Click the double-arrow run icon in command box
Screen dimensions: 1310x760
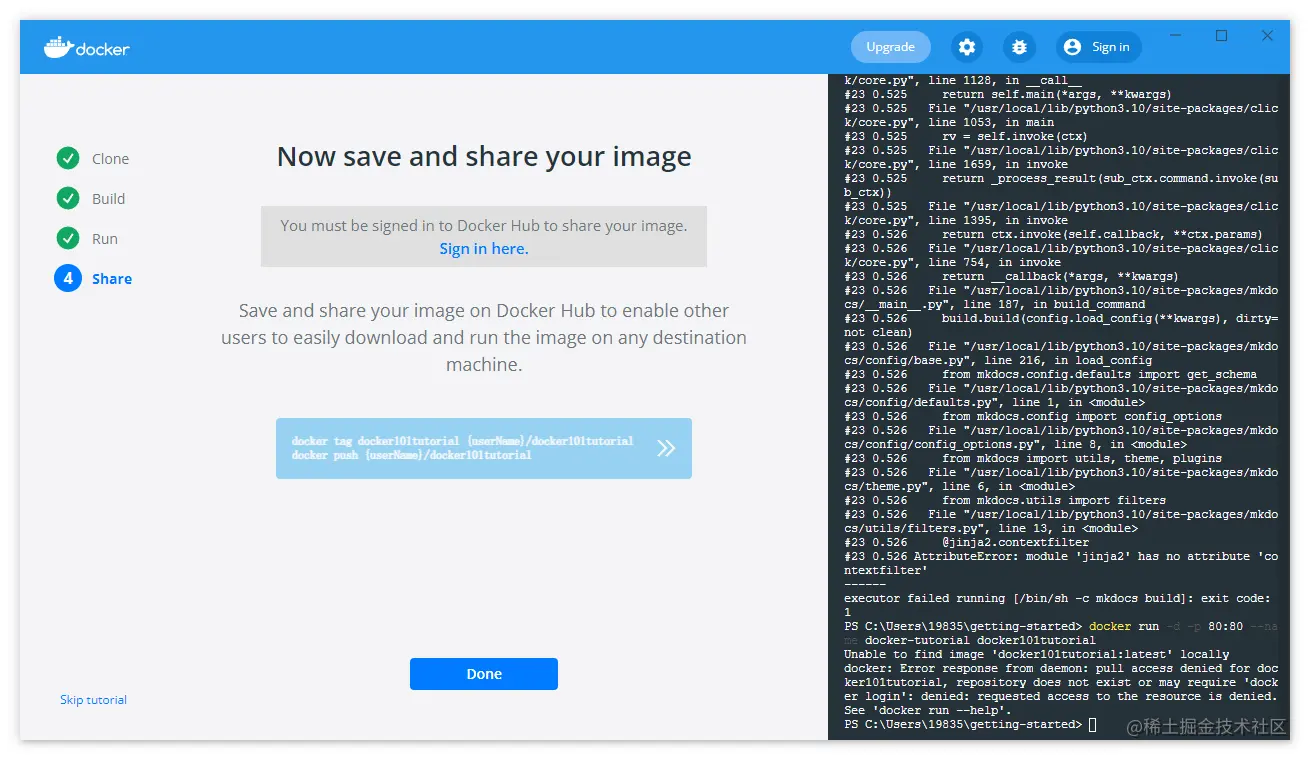point(666,448)
